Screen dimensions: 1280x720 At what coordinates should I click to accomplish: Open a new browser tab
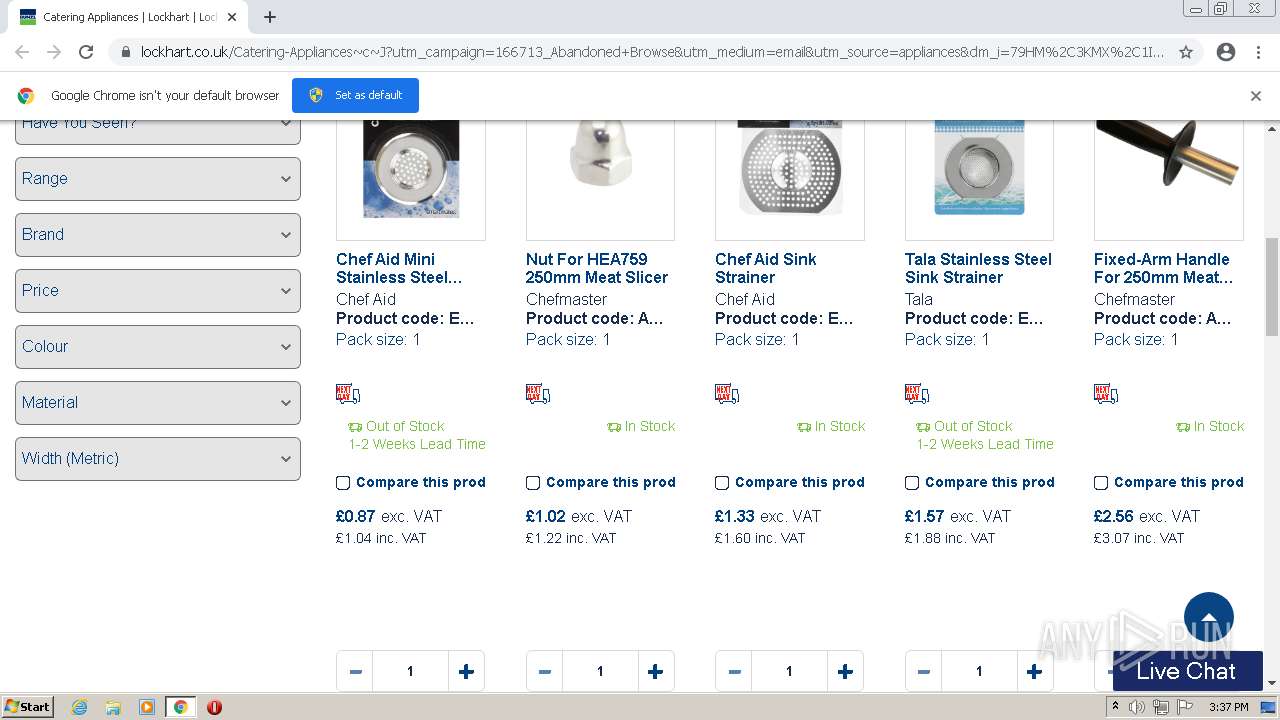[x=270, y=17]
